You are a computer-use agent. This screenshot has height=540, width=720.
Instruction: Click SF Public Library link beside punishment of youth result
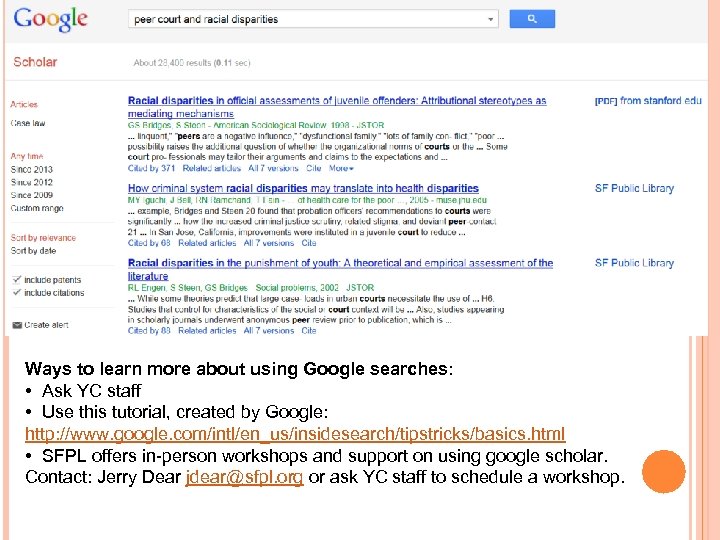click(x=634, y=263)
